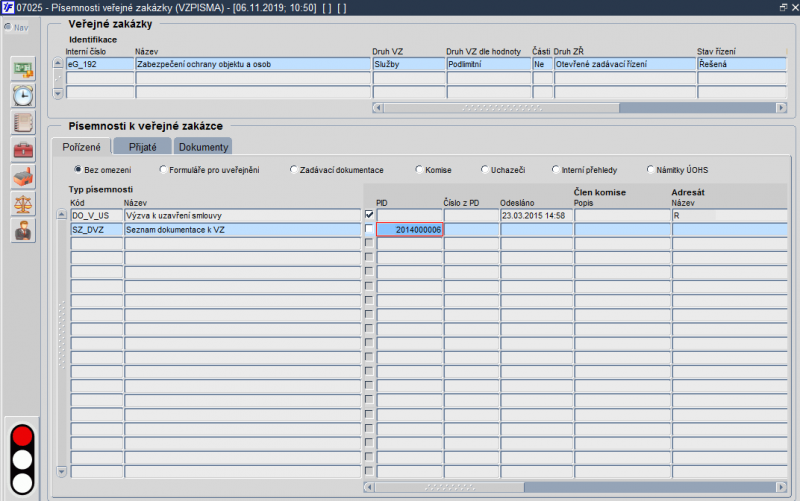
Task: Open the justice scales icon
Action: click(23, 204)
